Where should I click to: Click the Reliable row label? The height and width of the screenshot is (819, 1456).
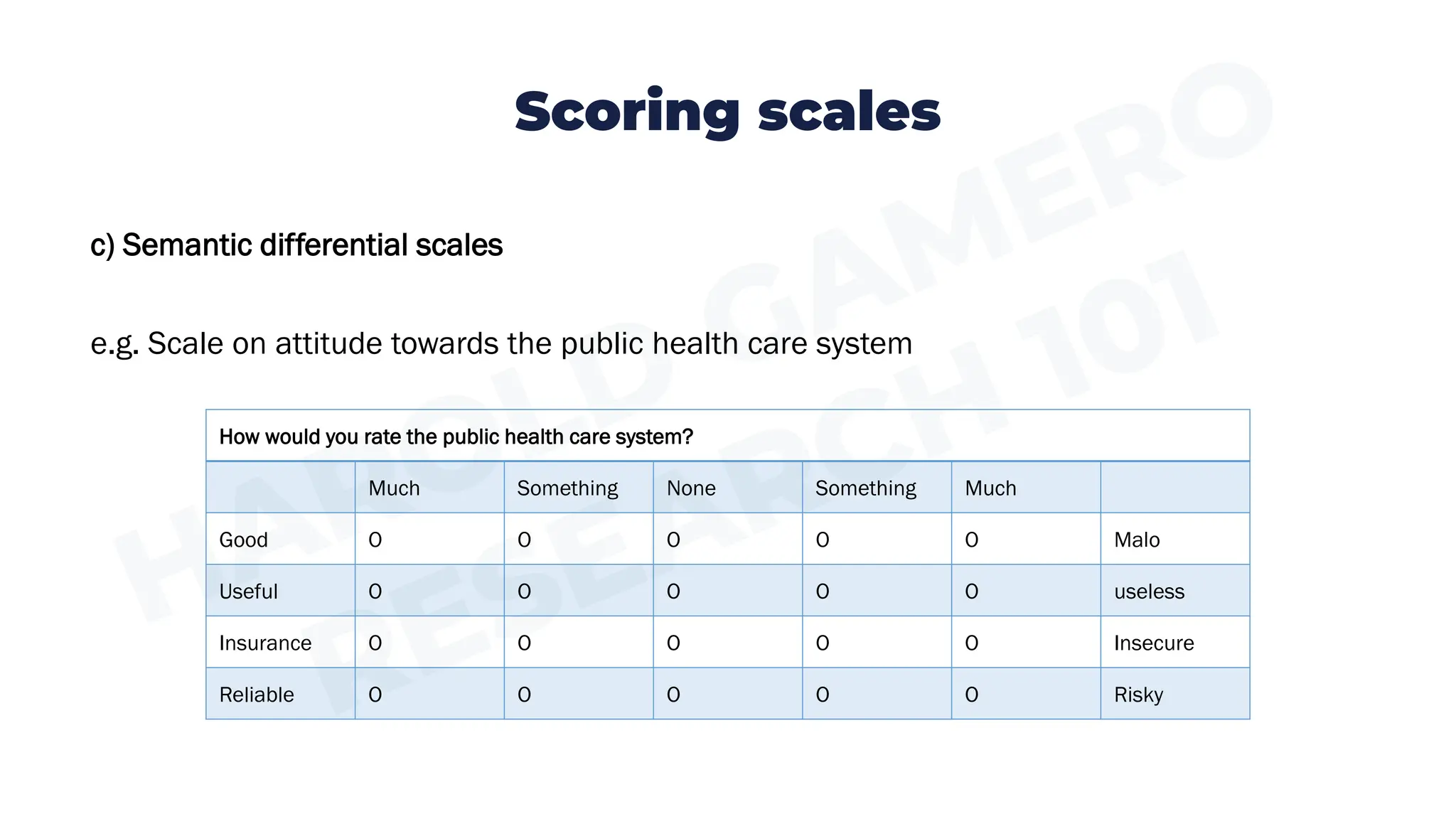[x=257, y=695]
